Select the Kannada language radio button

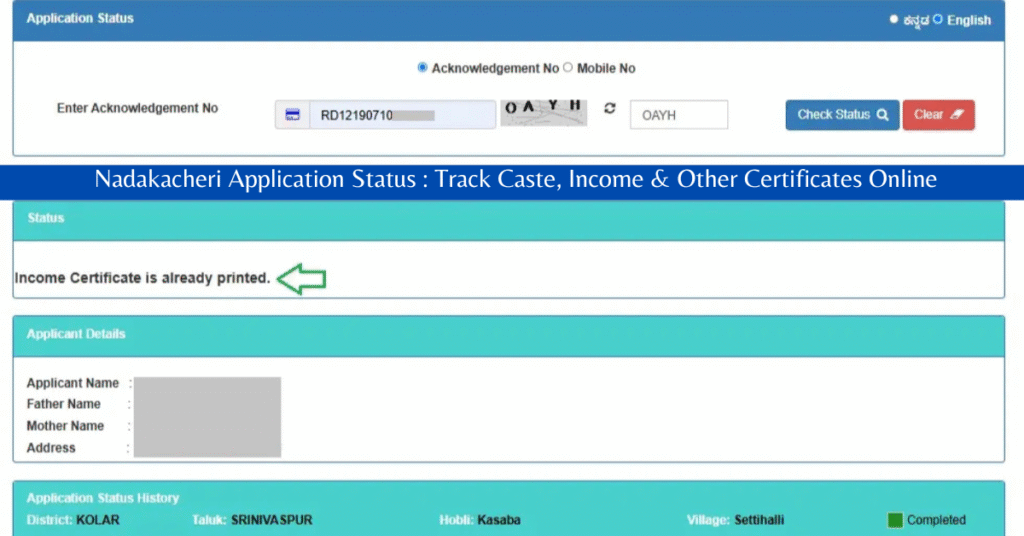click(x=893, y=20)
